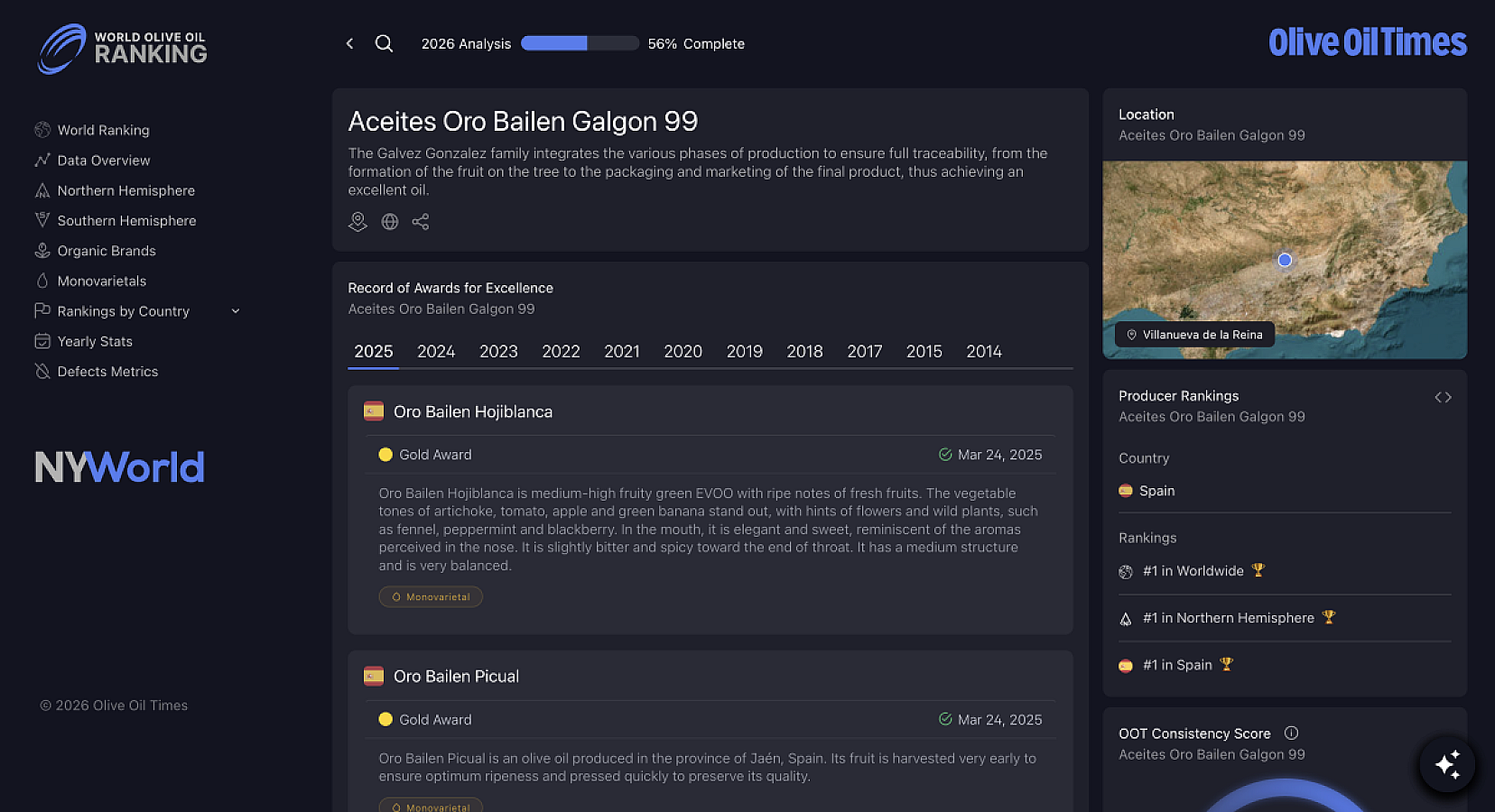Switch to the 2024 awards tab
Screen dimensions: 1495x812
[x=435, y=351]
